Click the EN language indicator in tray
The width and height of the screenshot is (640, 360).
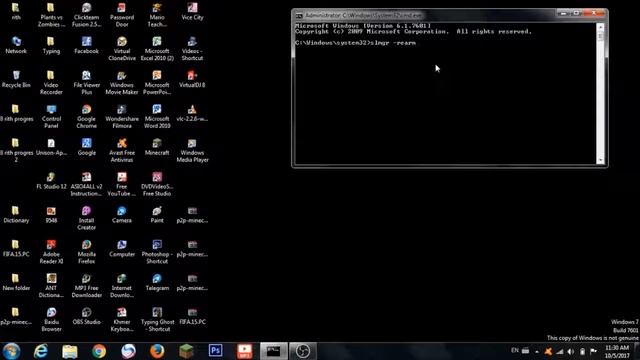tap(515, 350)
